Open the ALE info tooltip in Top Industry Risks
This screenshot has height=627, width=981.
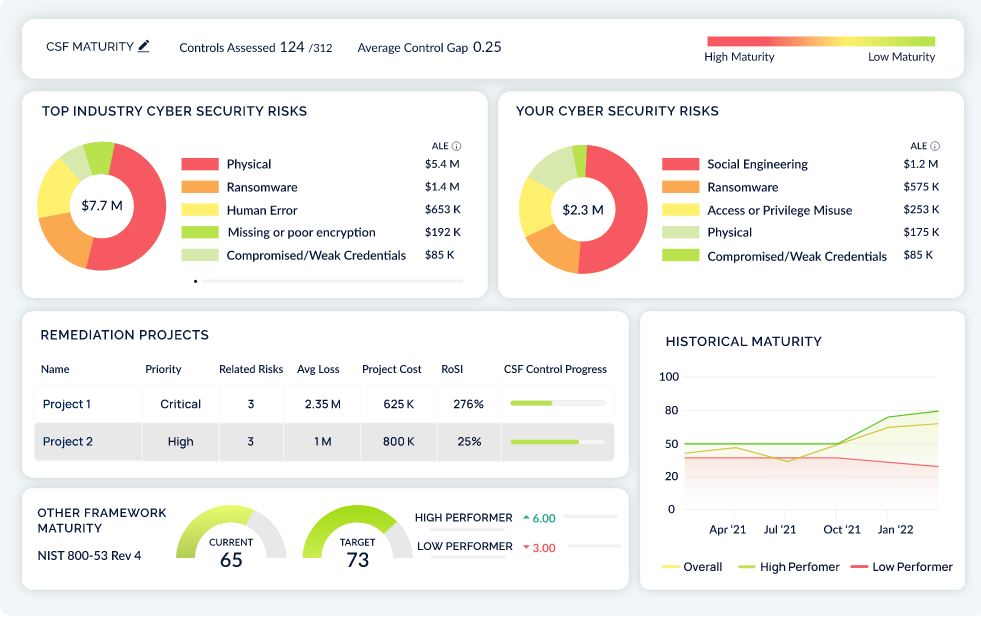[x=458, y=143]
